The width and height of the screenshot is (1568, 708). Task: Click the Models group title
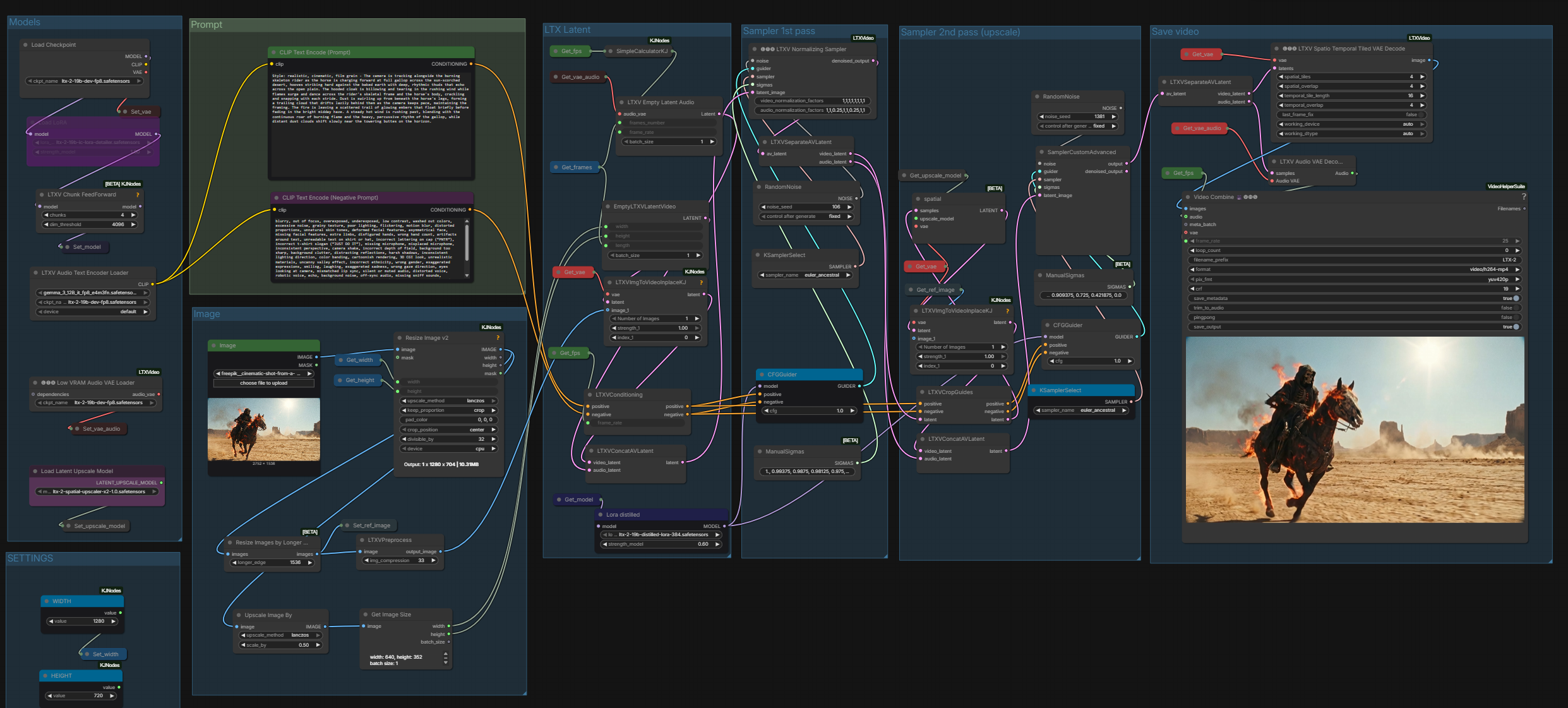[25, 22]
